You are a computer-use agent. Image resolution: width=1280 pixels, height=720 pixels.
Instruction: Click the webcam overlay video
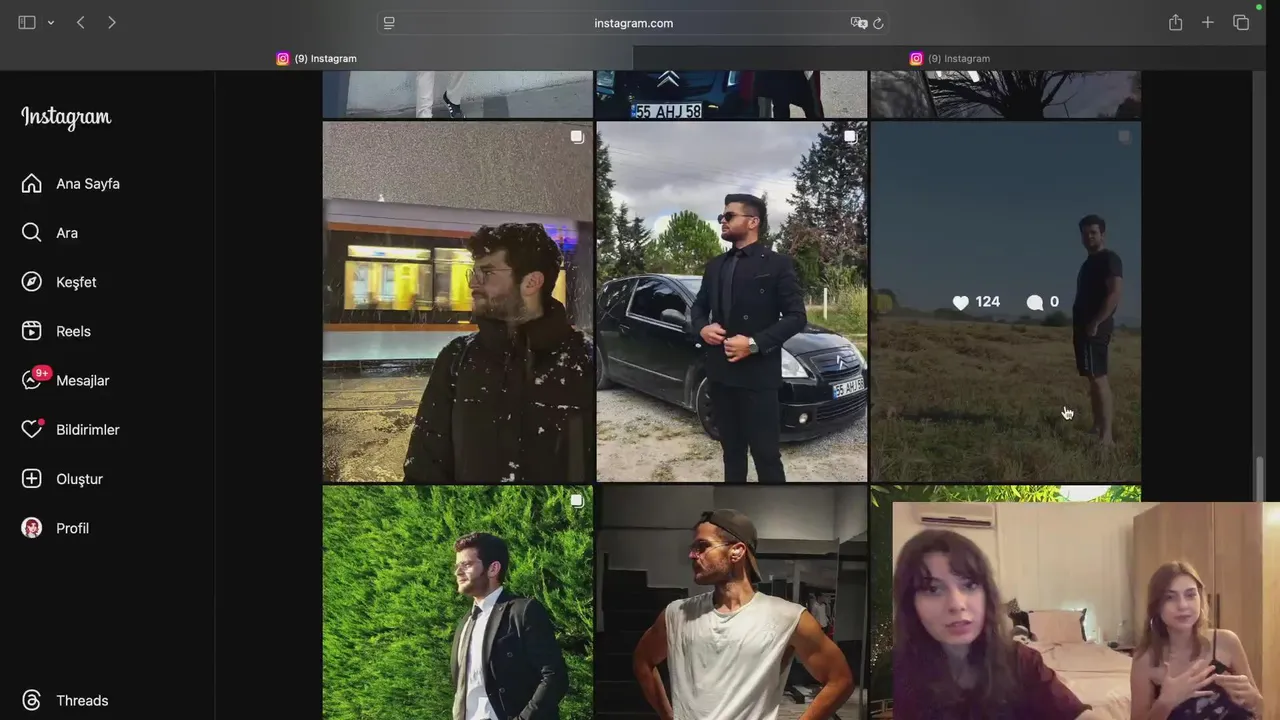[x=1086, y=611]
